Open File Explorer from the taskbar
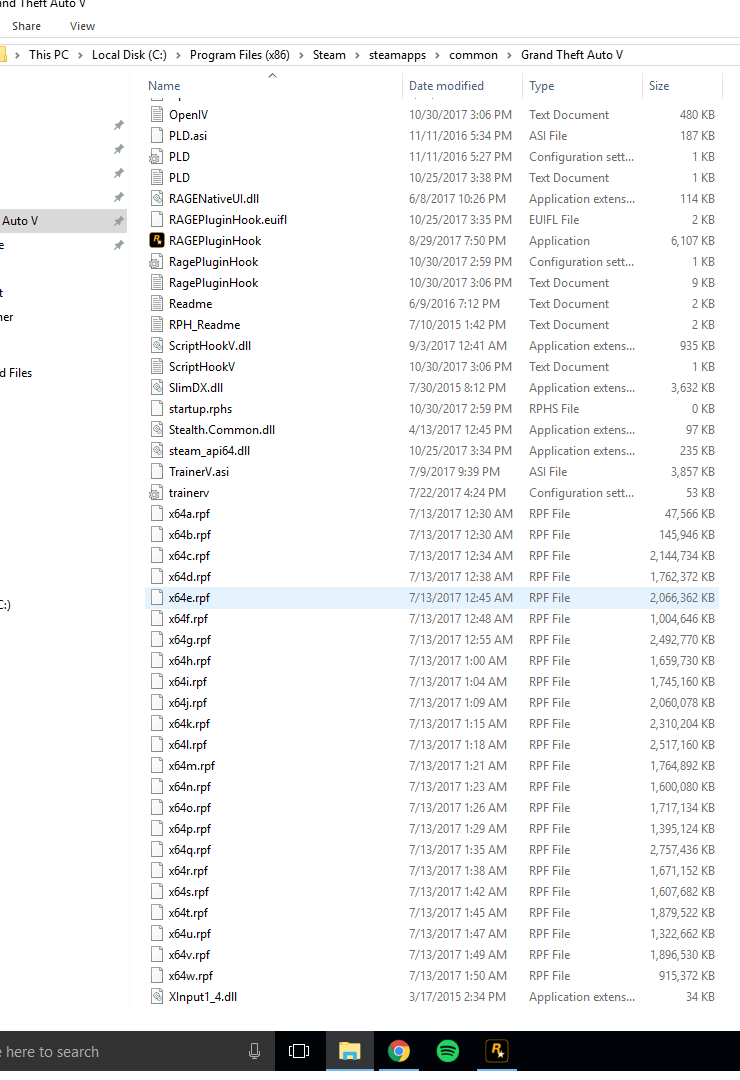 349,1051
